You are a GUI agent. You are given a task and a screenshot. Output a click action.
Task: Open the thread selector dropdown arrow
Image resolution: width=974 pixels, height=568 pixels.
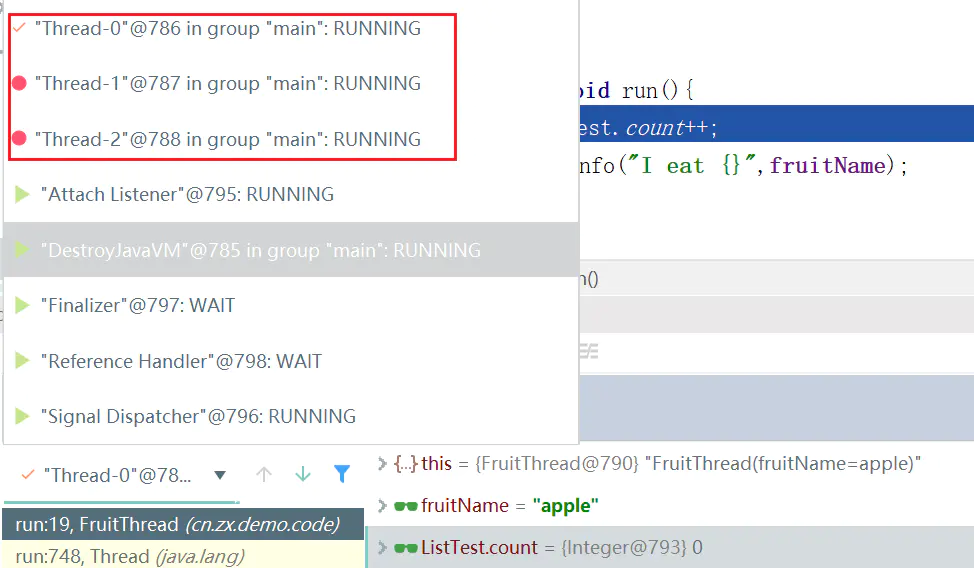(x=219, y=475)
